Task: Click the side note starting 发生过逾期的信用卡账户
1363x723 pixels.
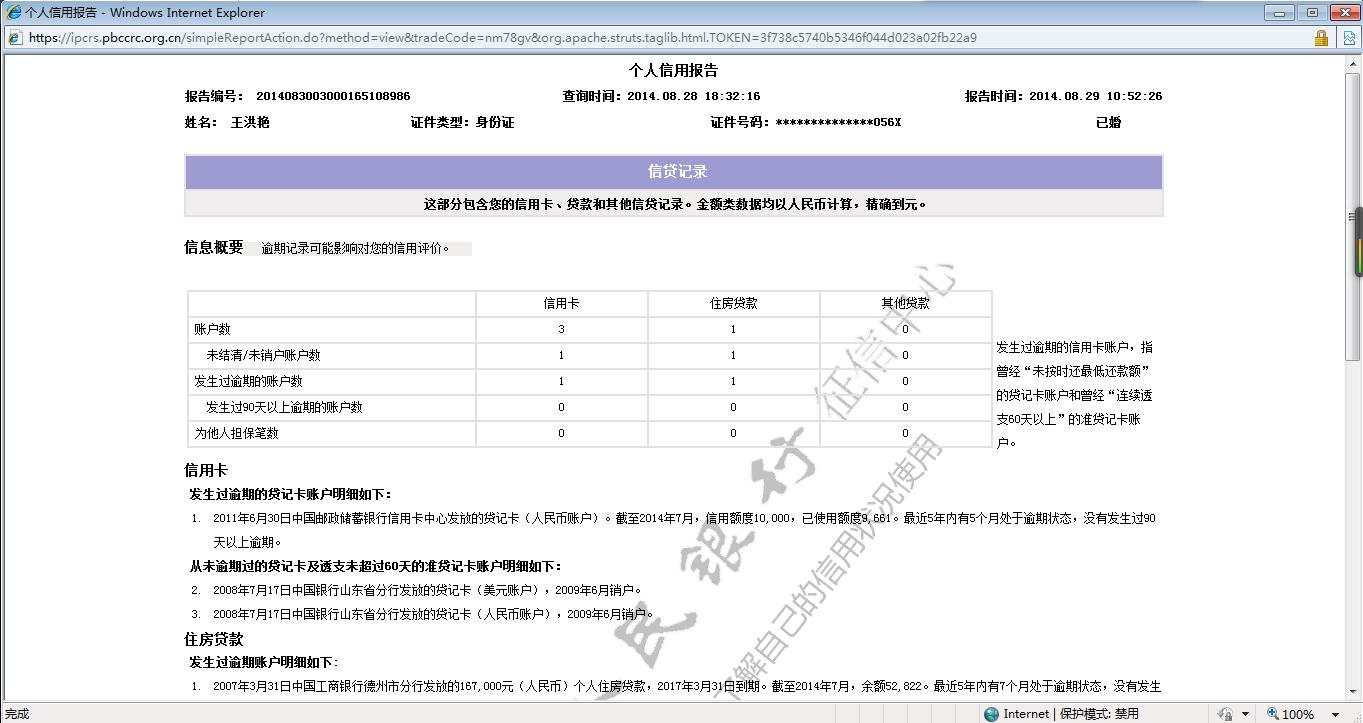Action: point(1075,395)
